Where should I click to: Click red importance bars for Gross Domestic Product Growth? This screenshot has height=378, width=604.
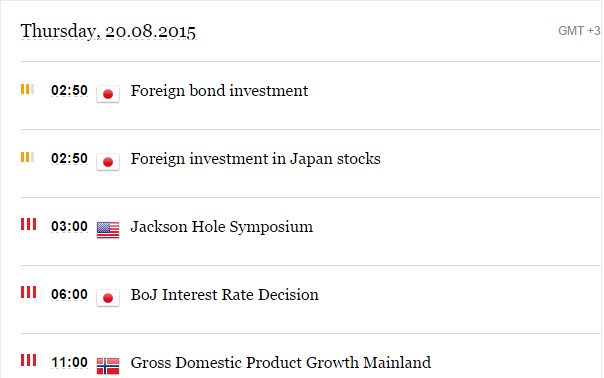29,360
